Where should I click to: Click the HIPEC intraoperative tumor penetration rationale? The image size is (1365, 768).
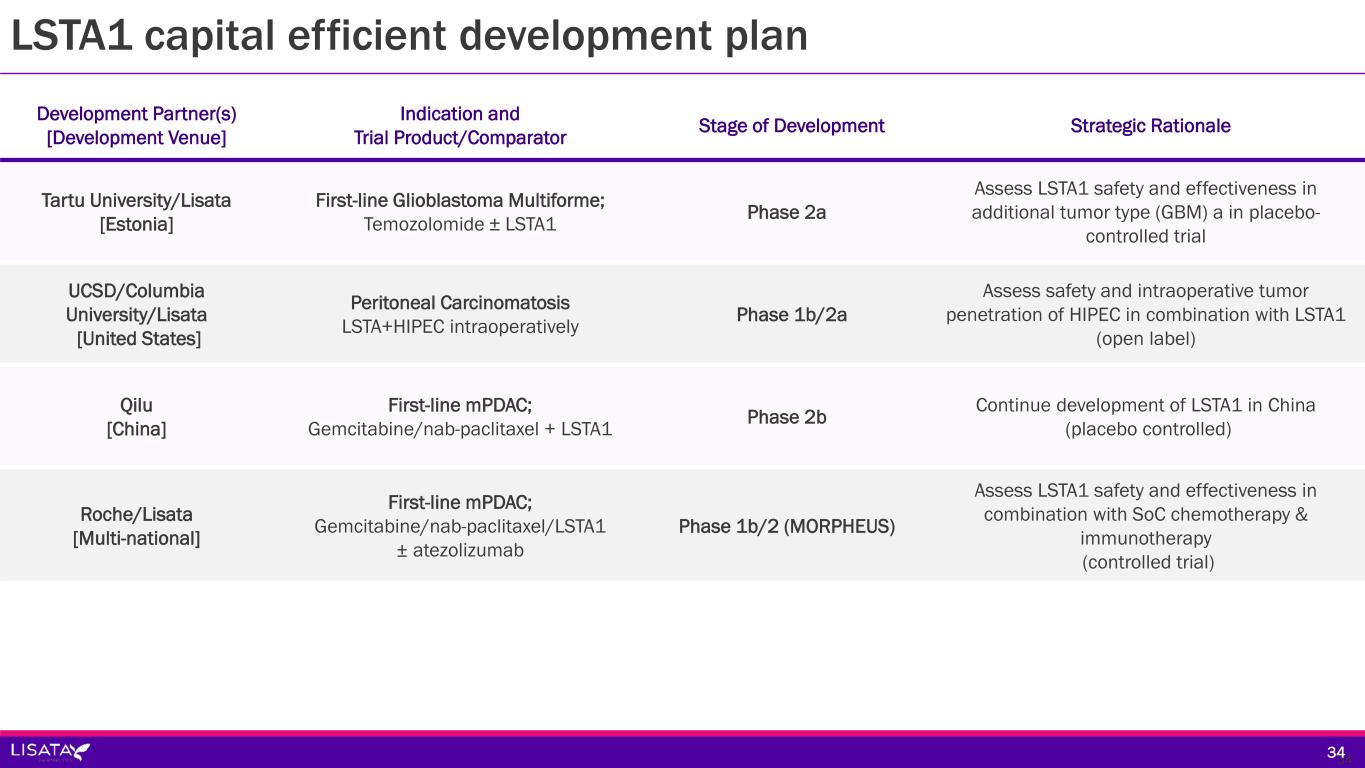click(x=1145, y=315)
